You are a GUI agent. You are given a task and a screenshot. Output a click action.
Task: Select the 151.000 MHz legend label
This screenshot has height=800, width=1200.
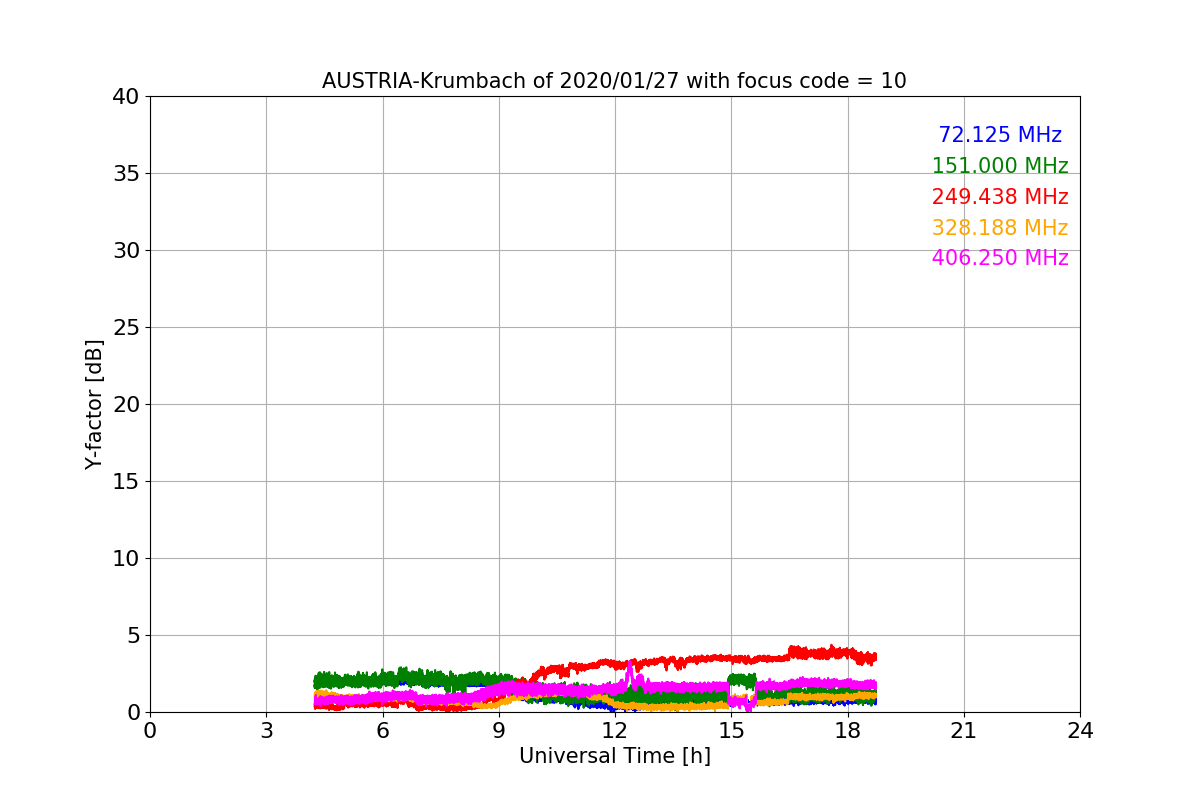(x=1000, y=167)
